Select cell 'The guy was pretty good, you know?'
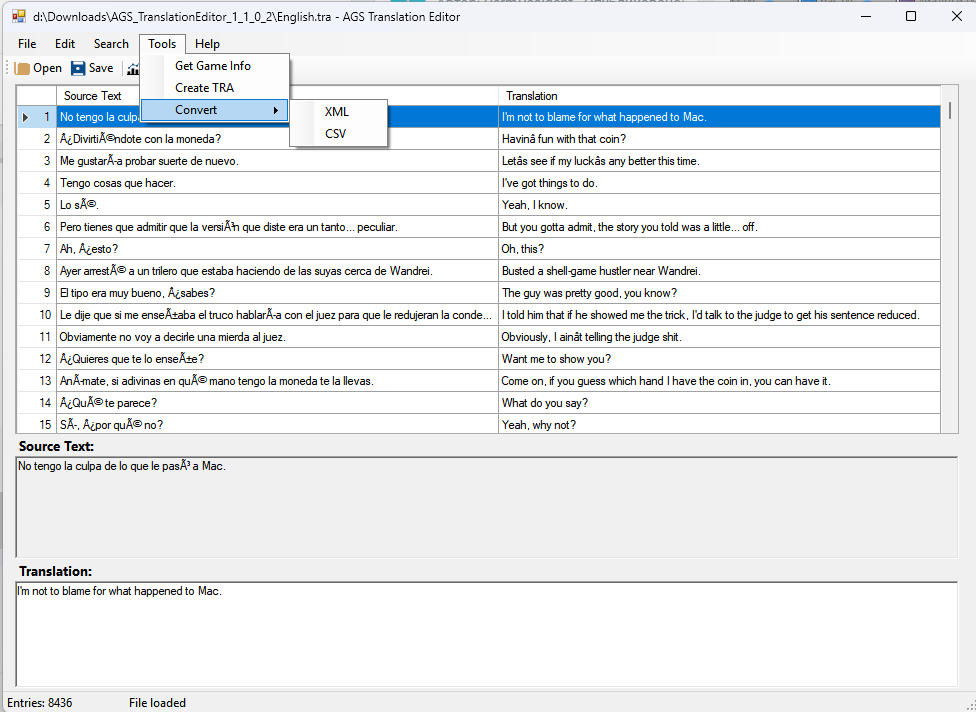Image resolution: width=976 pixels, height=712 pixels. [x=720, y=293]
